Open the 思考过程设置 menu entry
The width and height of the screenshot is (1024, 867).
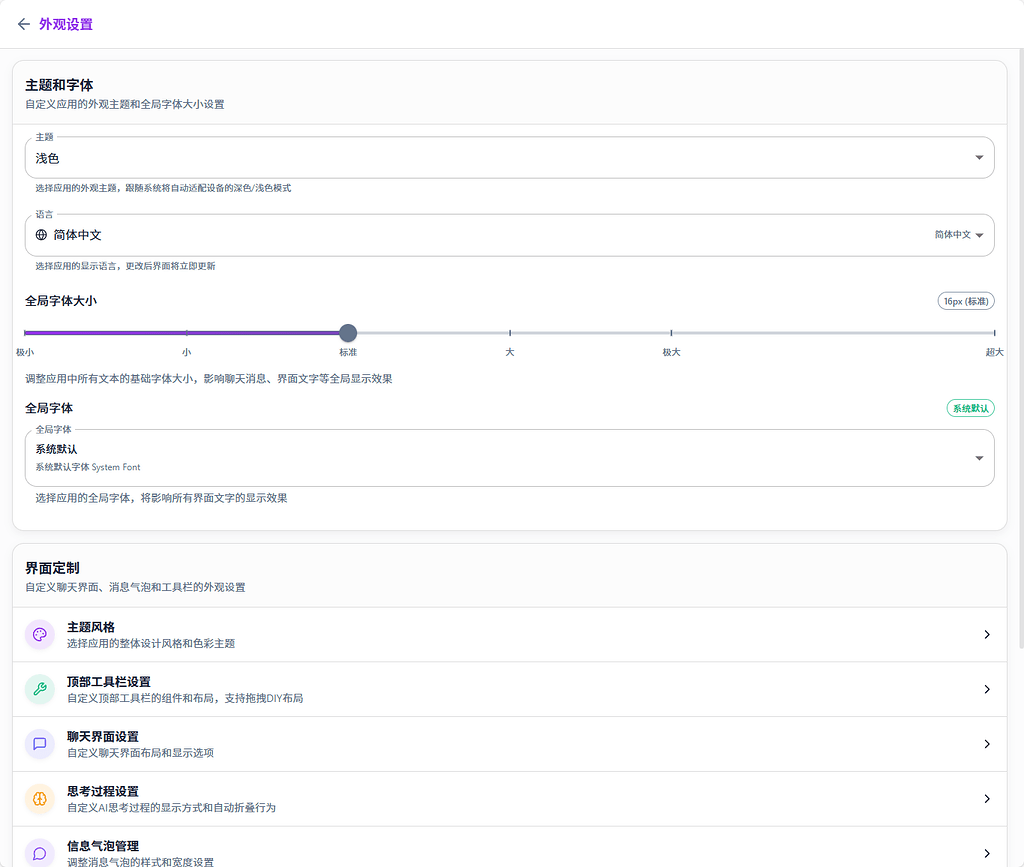point(509,799)
